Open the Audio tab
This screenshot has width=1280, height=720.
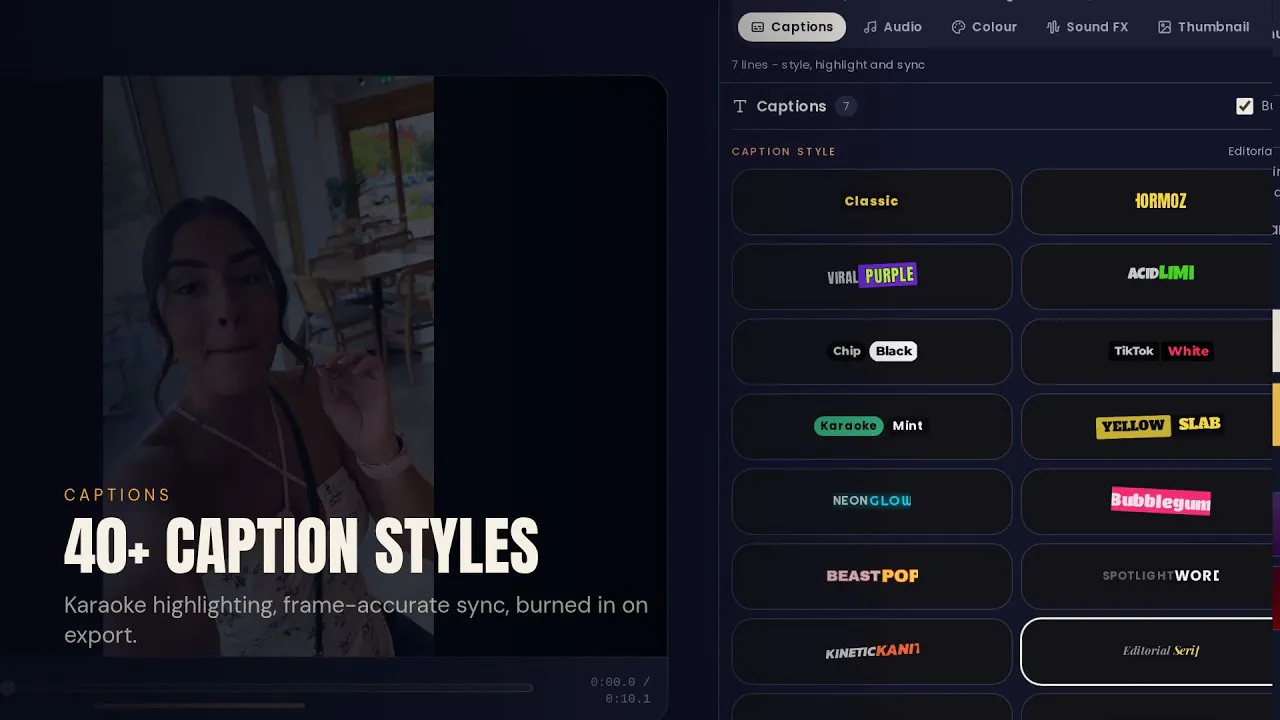[892, 27]
